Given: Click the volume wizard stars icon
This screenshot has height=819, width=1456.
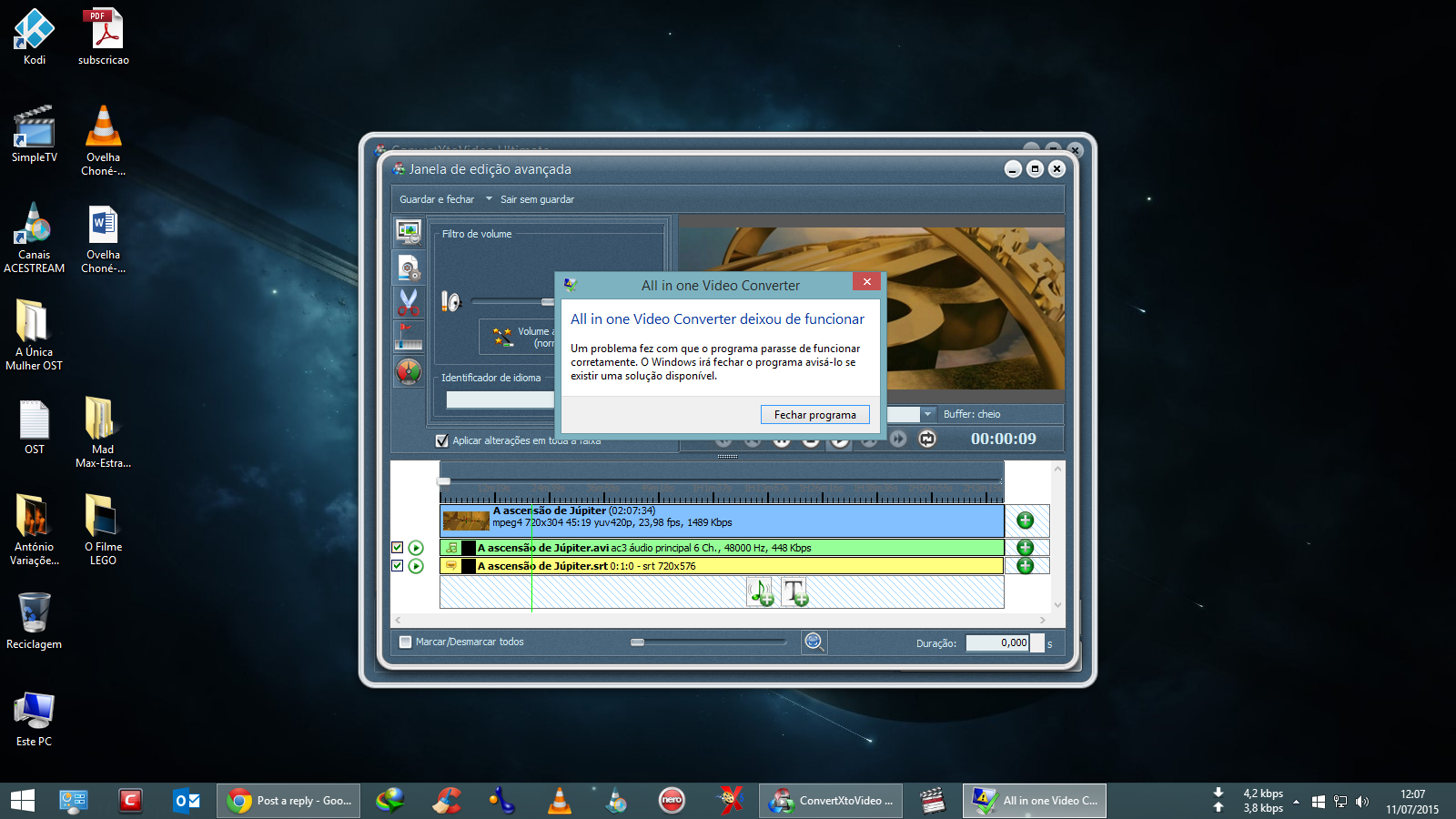Looking at the screenshot, I should (x=501, y=338).
